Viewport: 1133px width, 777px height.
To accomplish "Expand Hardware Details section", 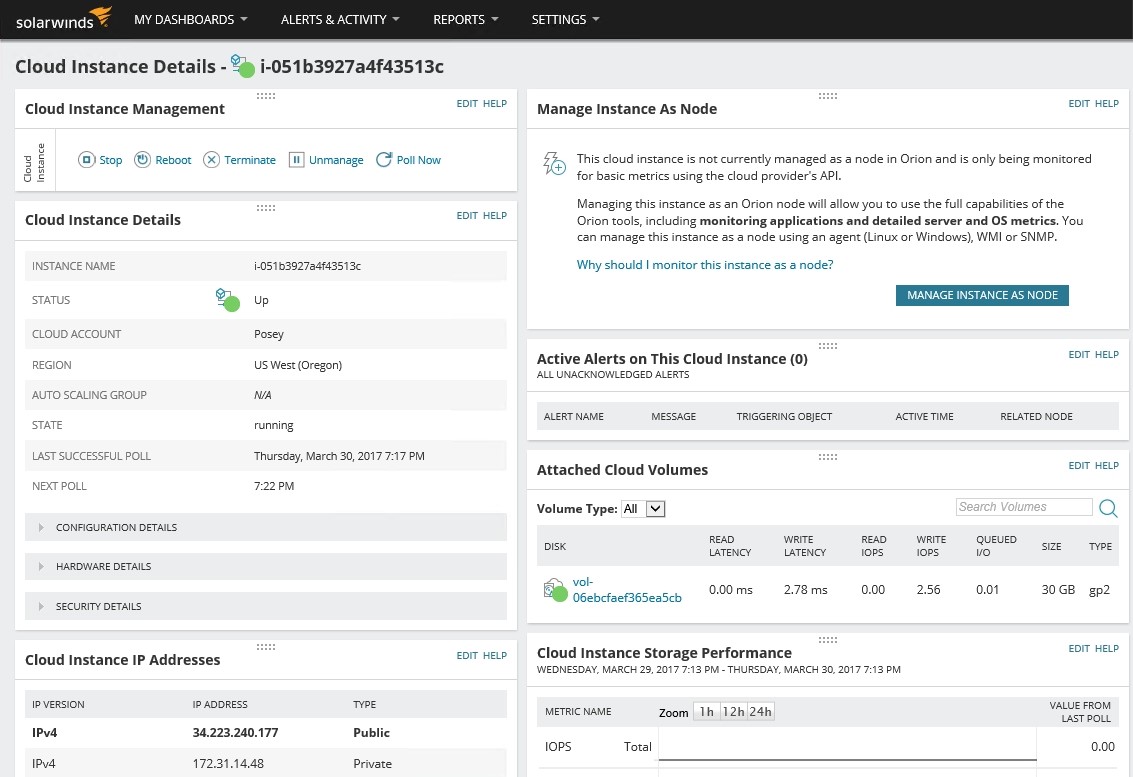I will [266, 567].
